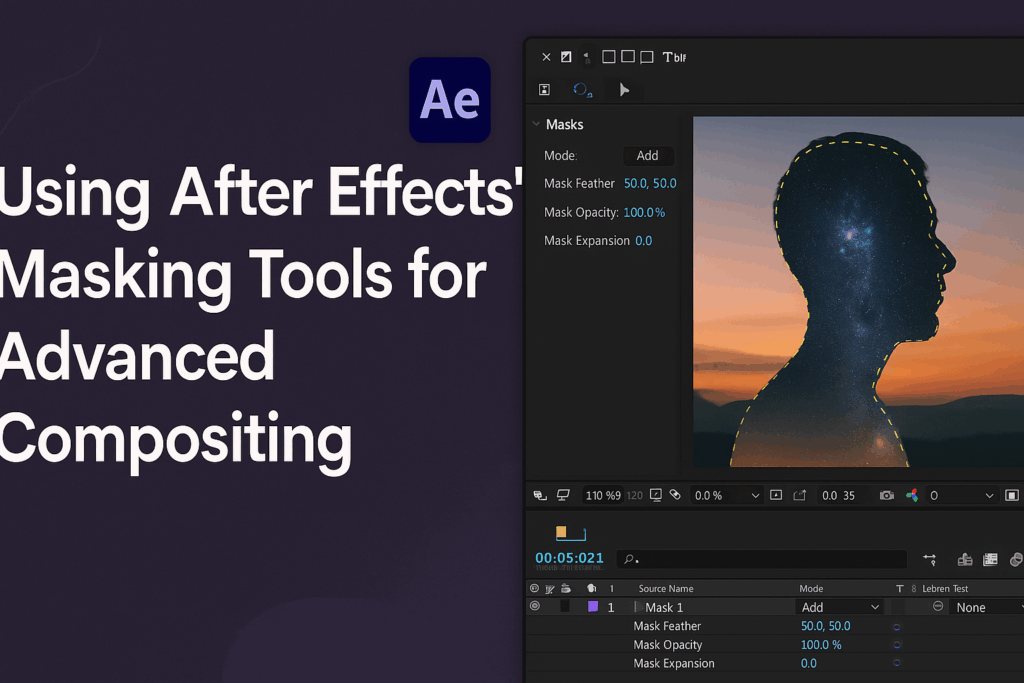Click Mask 1's purple label color swatch
This screenshot has width=1024, height=683.
(595, 607)
